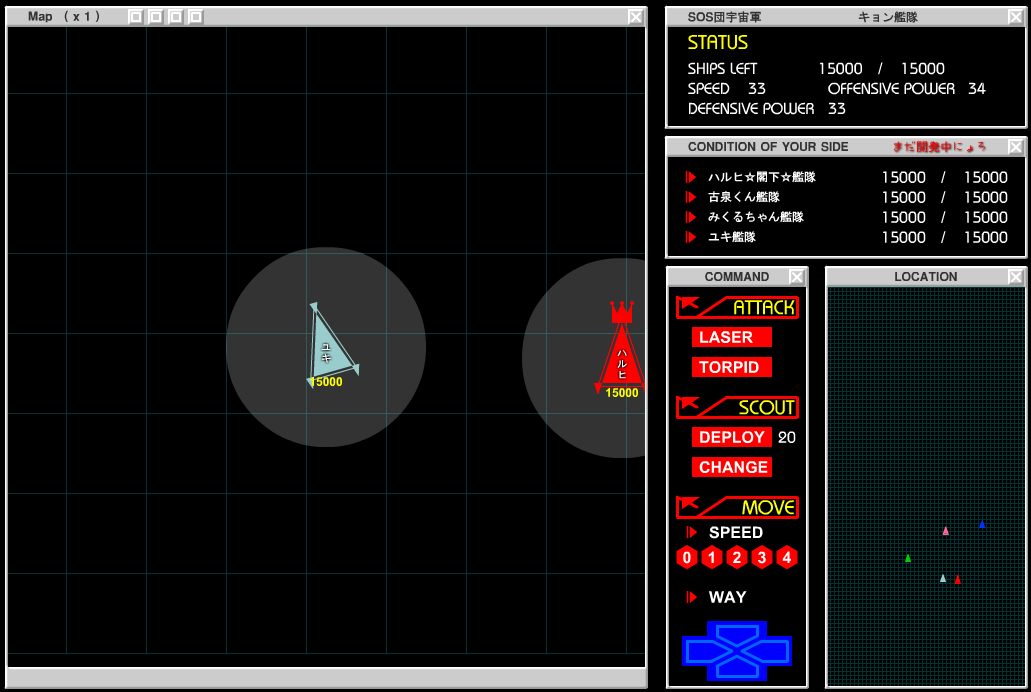
Task: Click the ユキ艦隊 fleet name
Action: click(731, 237)
